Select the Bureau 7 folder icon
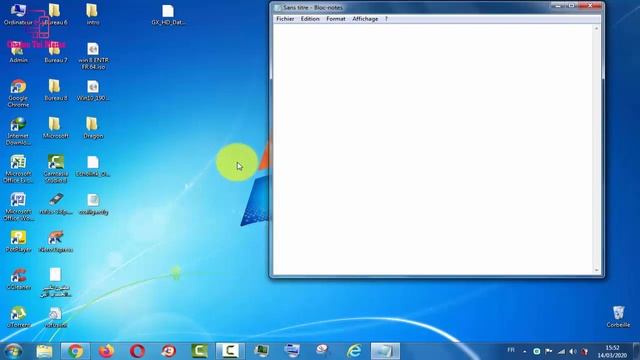The height and width of the screenshot is (360, 640). [x=56, y=52]
